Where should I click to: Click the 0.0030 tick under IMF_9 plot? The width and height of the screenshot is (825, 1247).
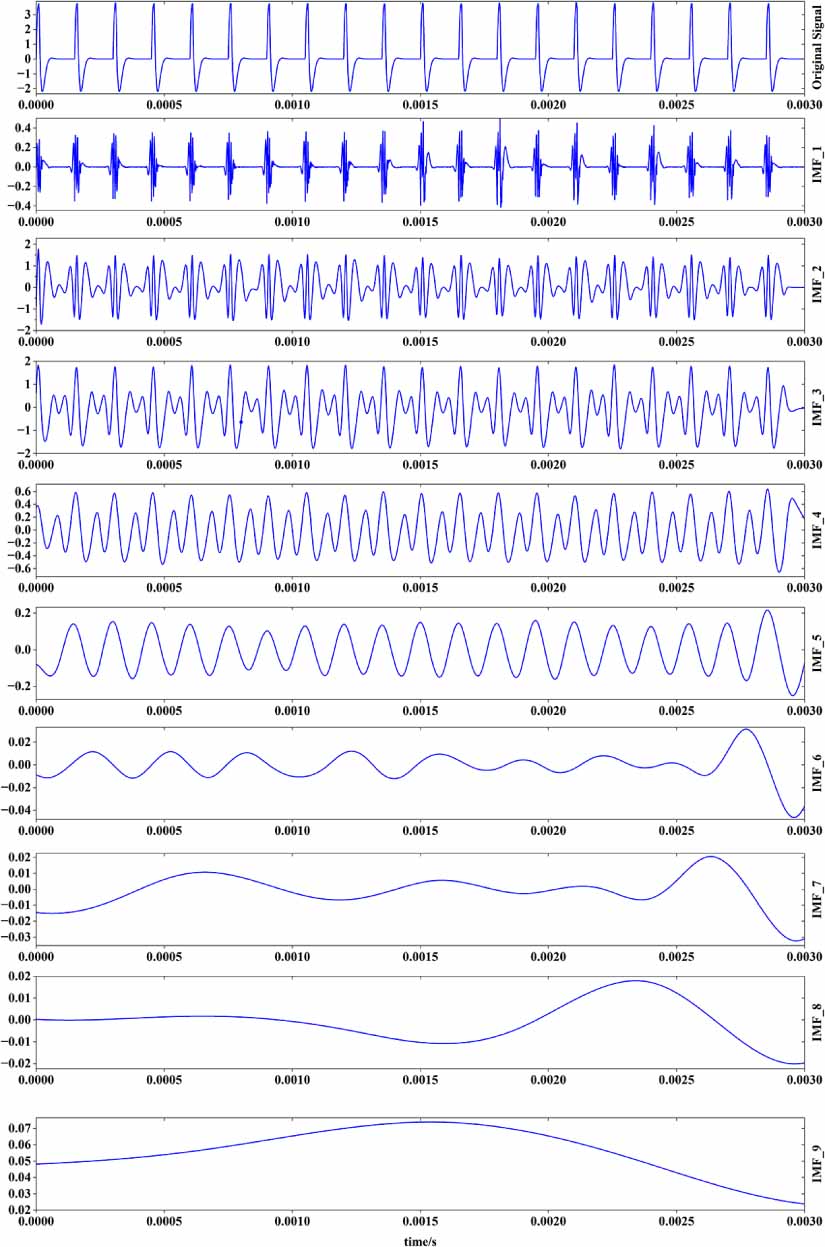coord(802,1222)
